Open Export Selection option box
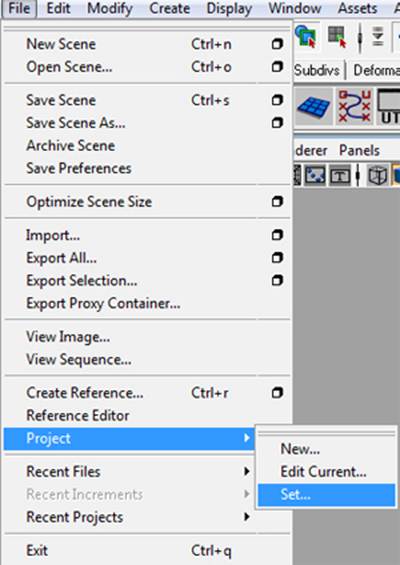The width and height of the screenshot is (400, 565). (x=277, y=280)
